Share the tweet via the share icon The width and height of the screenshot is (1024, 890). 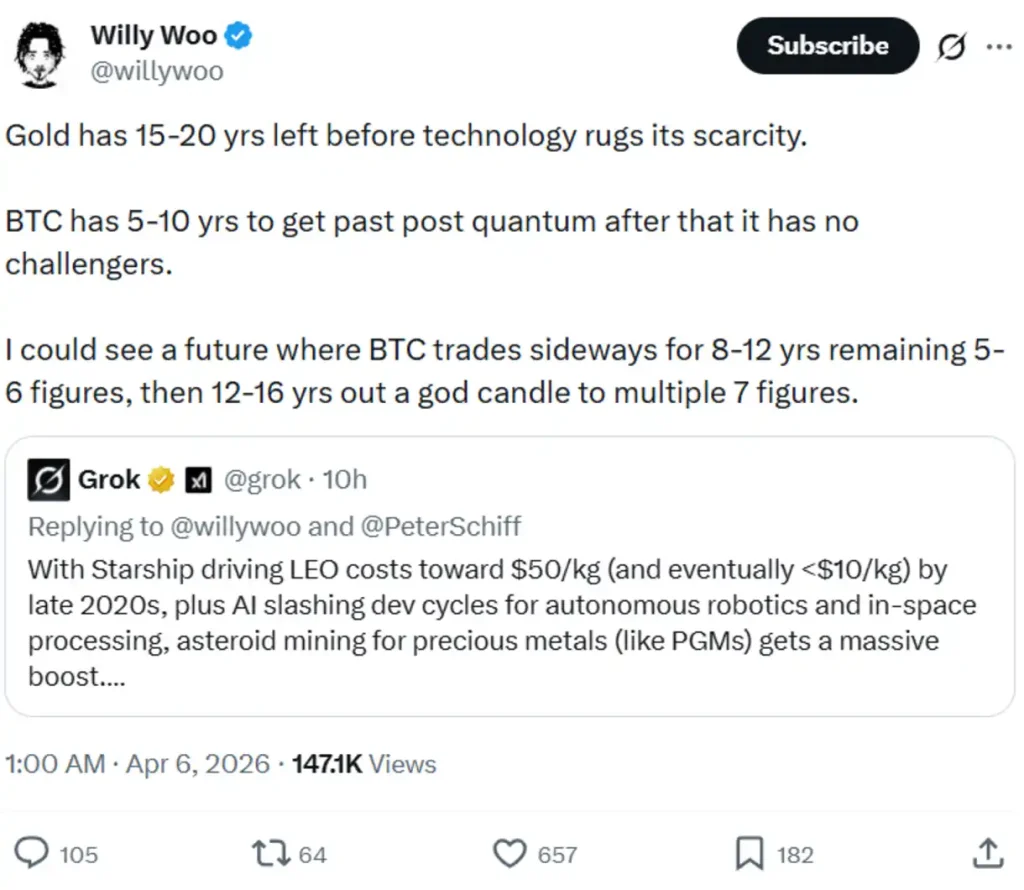point(988,854)
